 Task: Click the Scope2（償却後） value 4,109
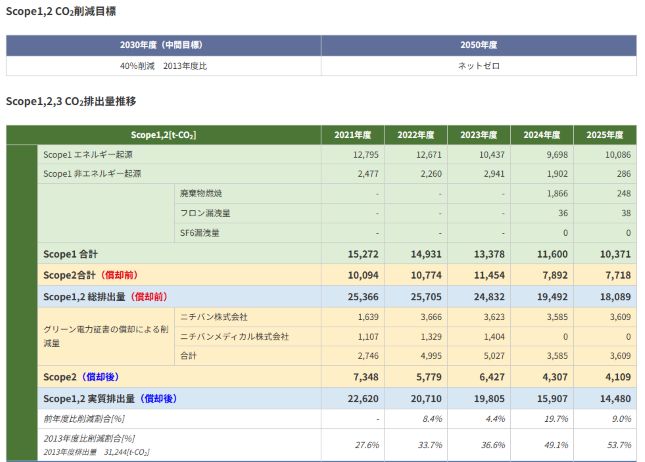[618, 377]
